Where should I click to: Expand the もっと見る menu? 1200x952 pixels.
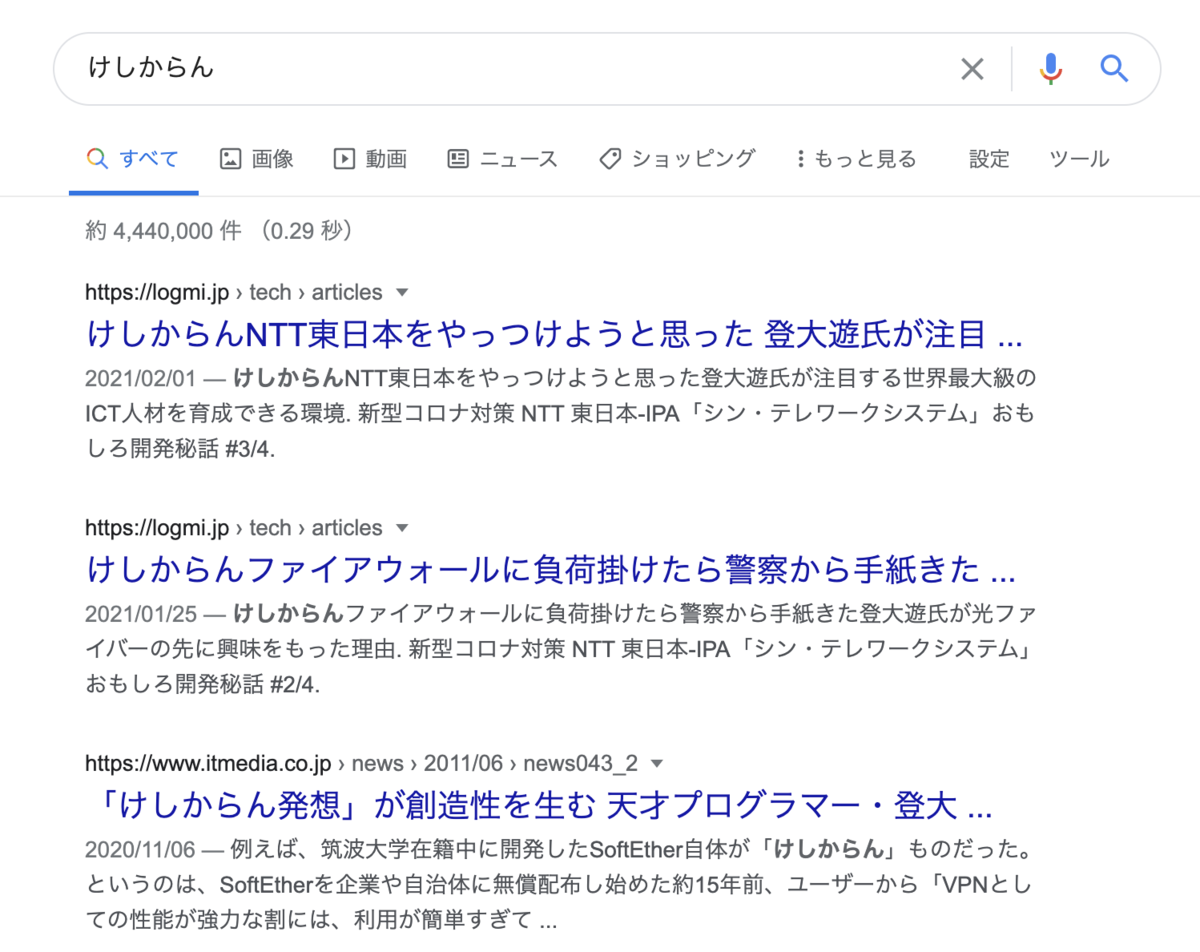point(856,159)
